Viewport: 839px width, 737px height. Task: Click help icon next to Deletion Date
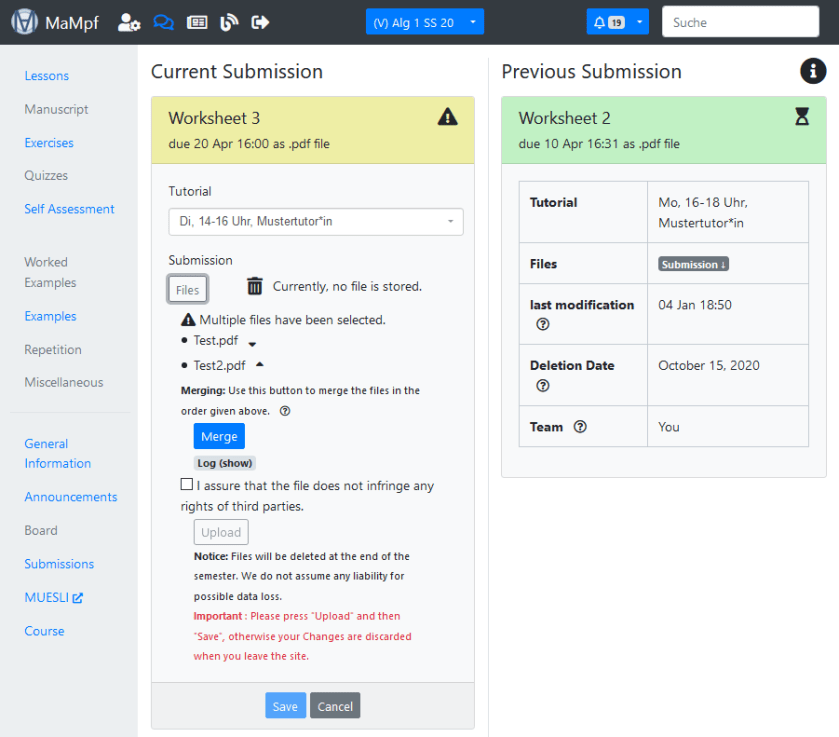[x=543, y=385]
